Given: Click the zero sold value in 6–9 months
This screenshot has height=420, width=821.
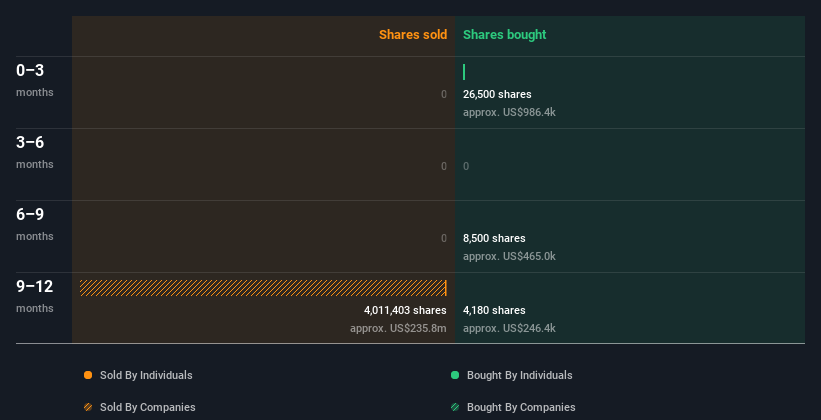Looking at the screenshot, I should click(444, 238).
